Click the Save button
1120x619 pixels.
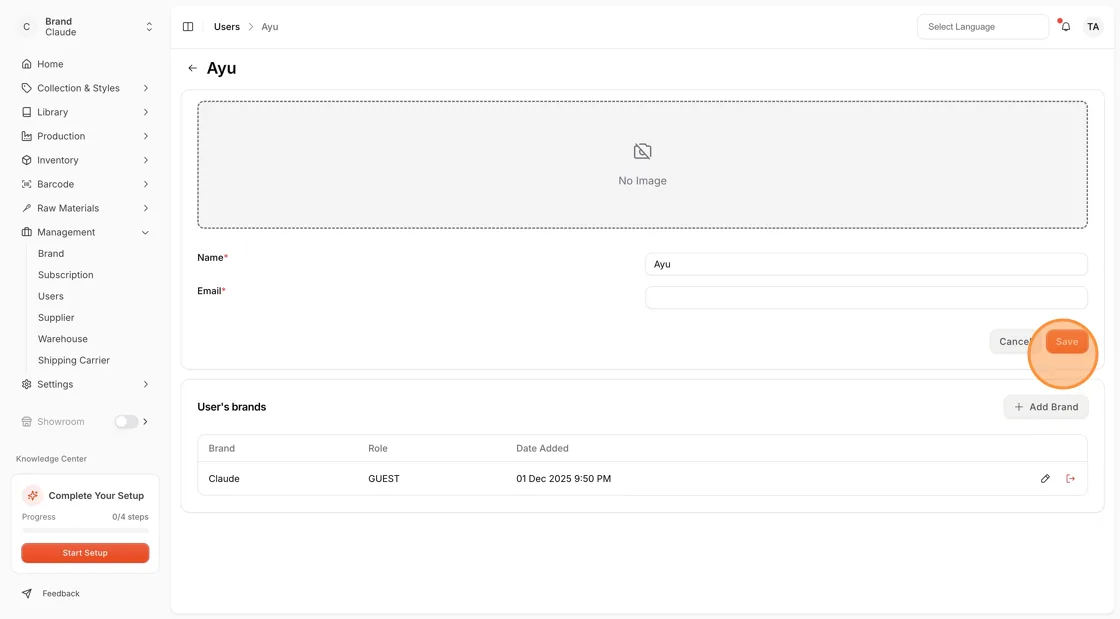pyautogui.click(x=1066, y=341)
